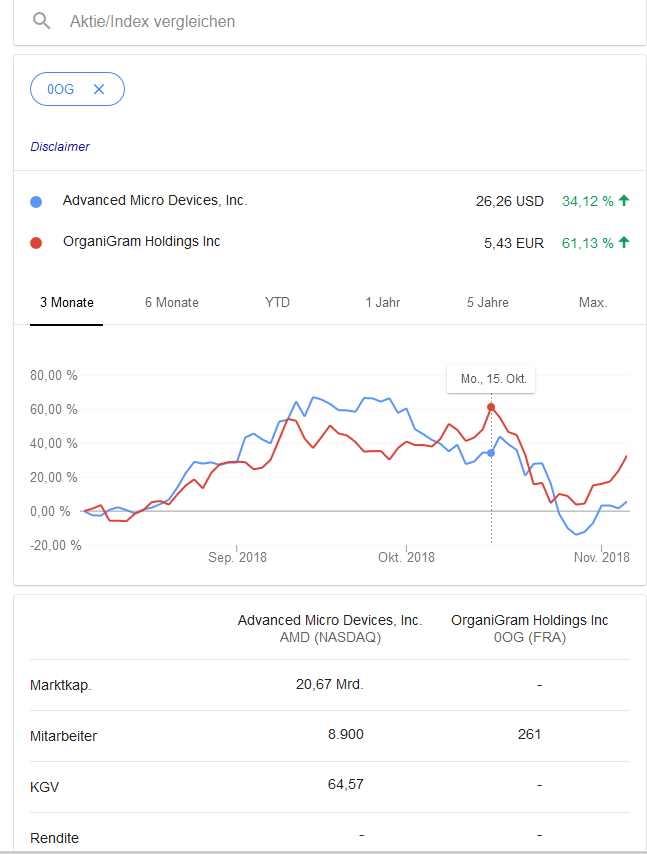Open the Disclaimer link
The height and width of the screenshot is (854, 647).
click(x=60, y=147)
